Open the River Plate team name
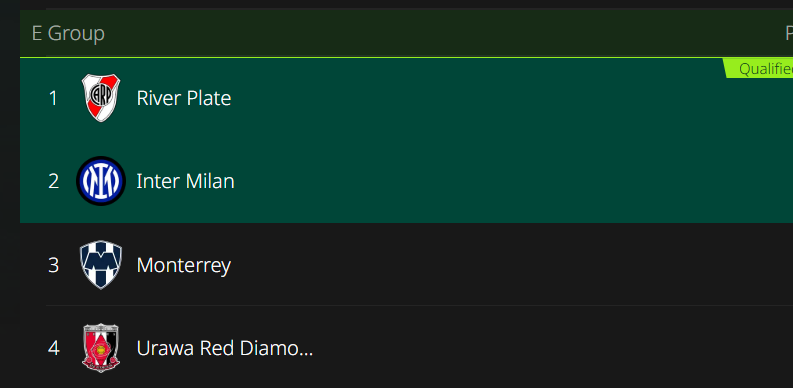The image size is (793, 388). click(184, 98)
